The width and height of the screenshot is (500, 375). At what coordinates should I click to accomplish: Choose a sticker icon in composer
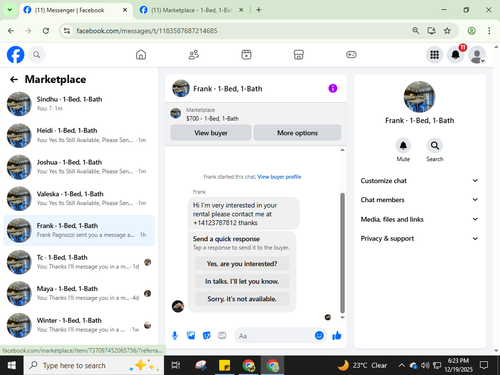pyautogui.click(x=207, y=336)
